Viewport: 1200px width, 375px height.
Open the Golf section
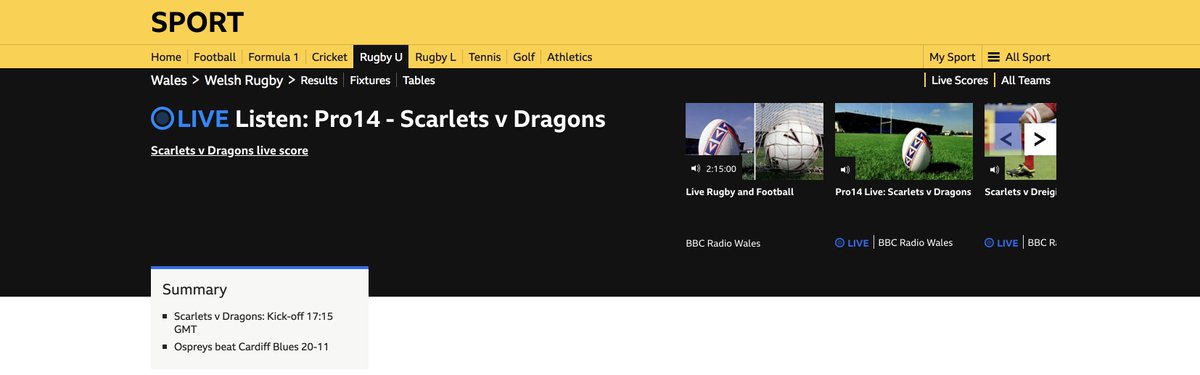pyautogui.click(x=524, y=57)
